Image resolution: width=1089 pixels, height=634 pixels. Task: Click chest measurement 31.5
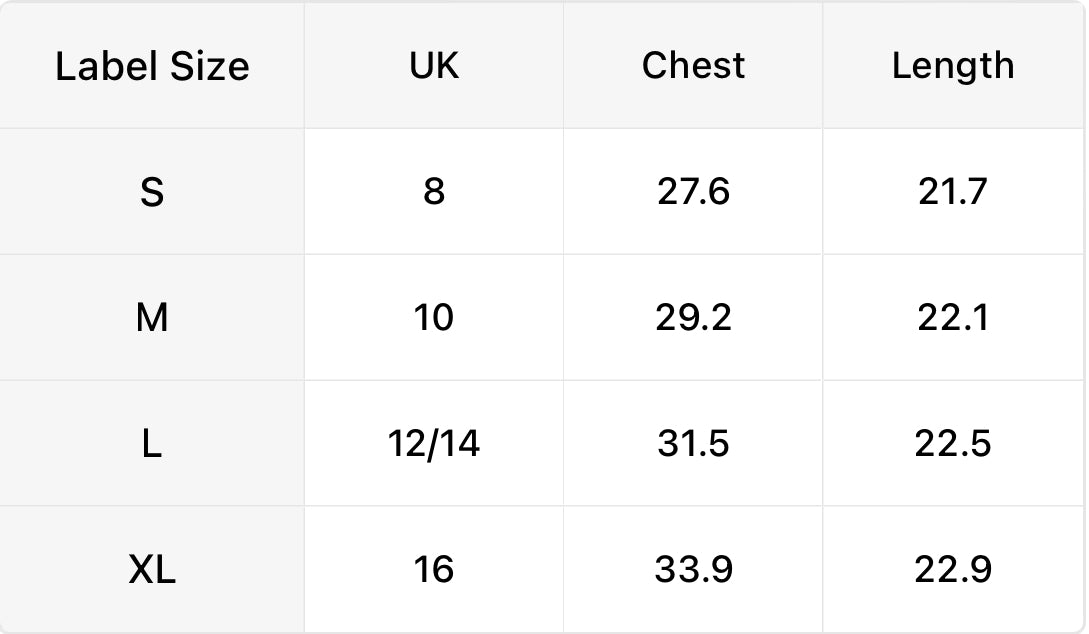(x=693, y=443)
